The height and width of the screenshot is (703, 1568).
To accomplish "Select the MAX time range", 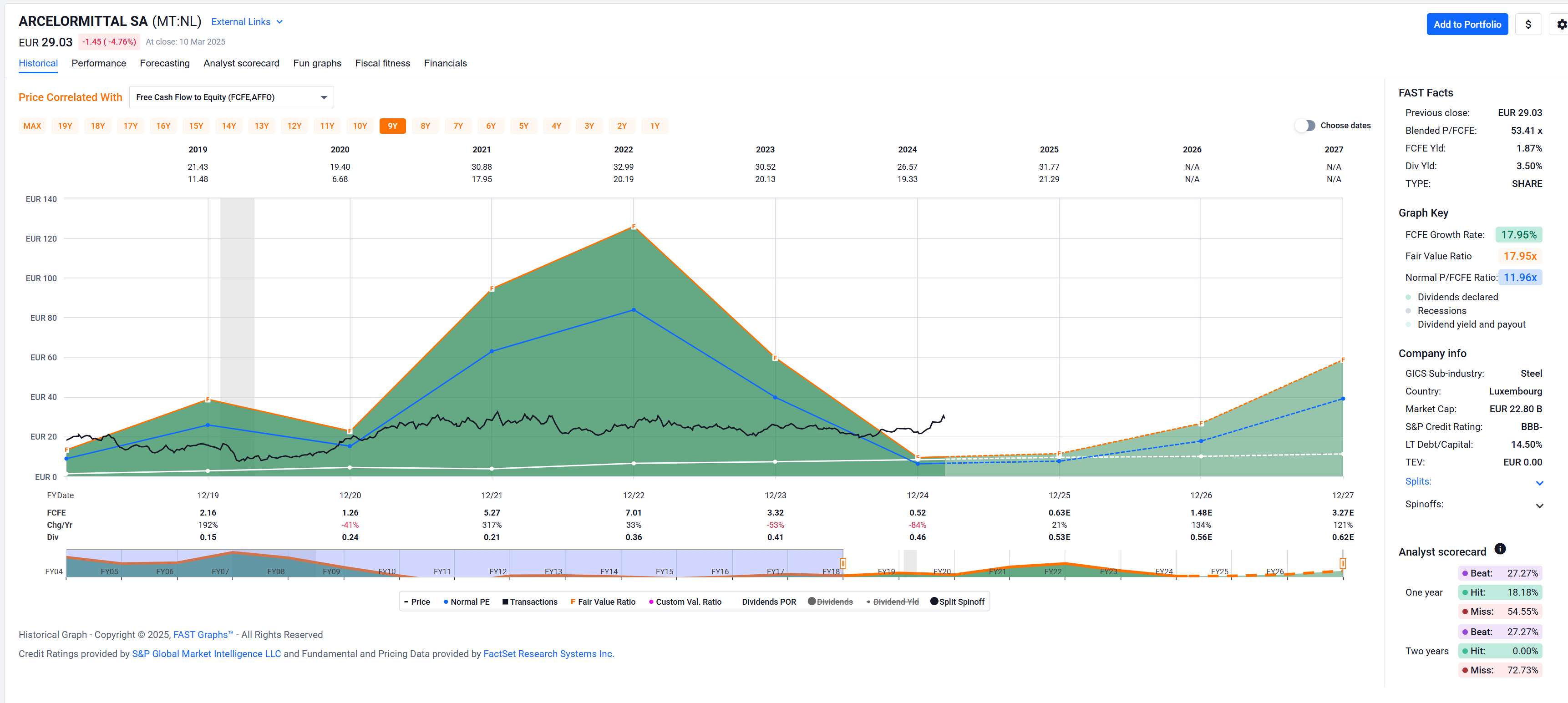I will coord(32,126).
